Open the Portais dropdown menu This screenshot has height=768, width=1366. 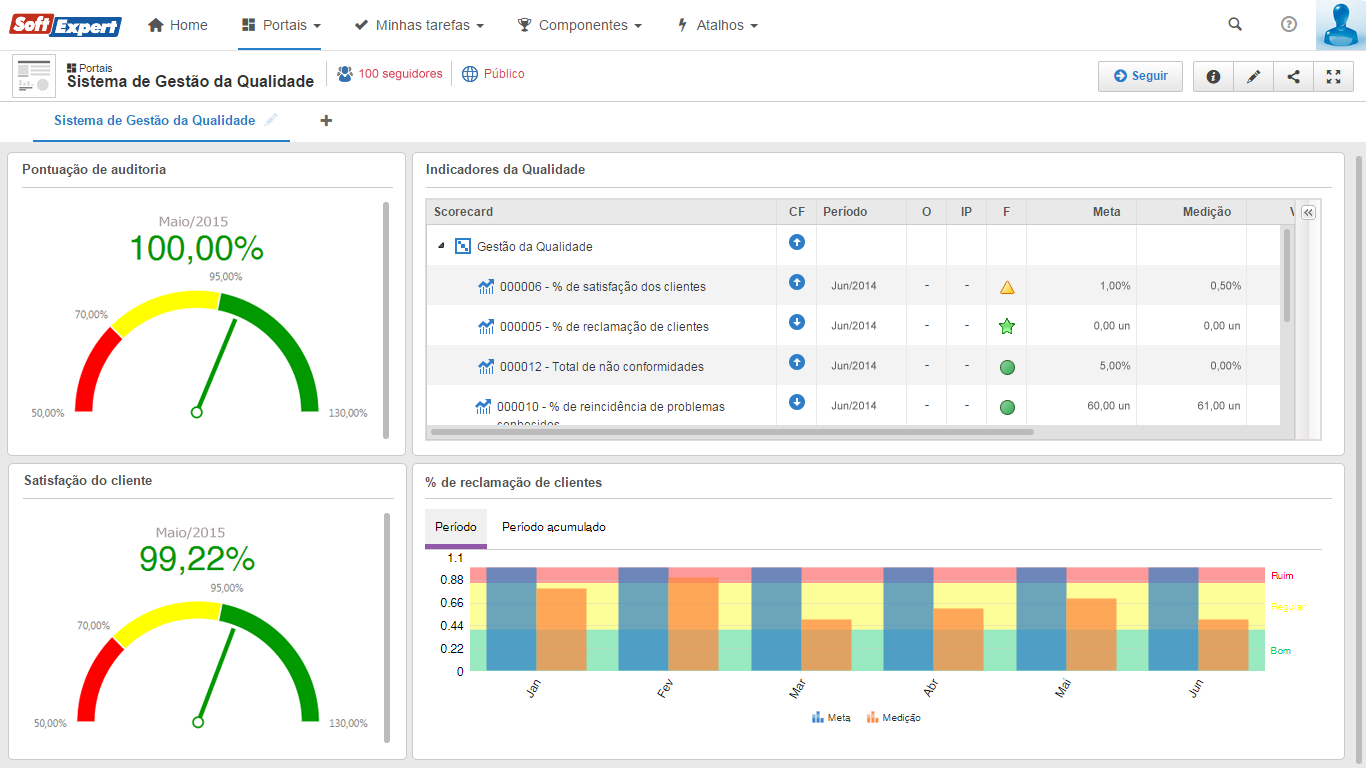(x=281, y=25)
